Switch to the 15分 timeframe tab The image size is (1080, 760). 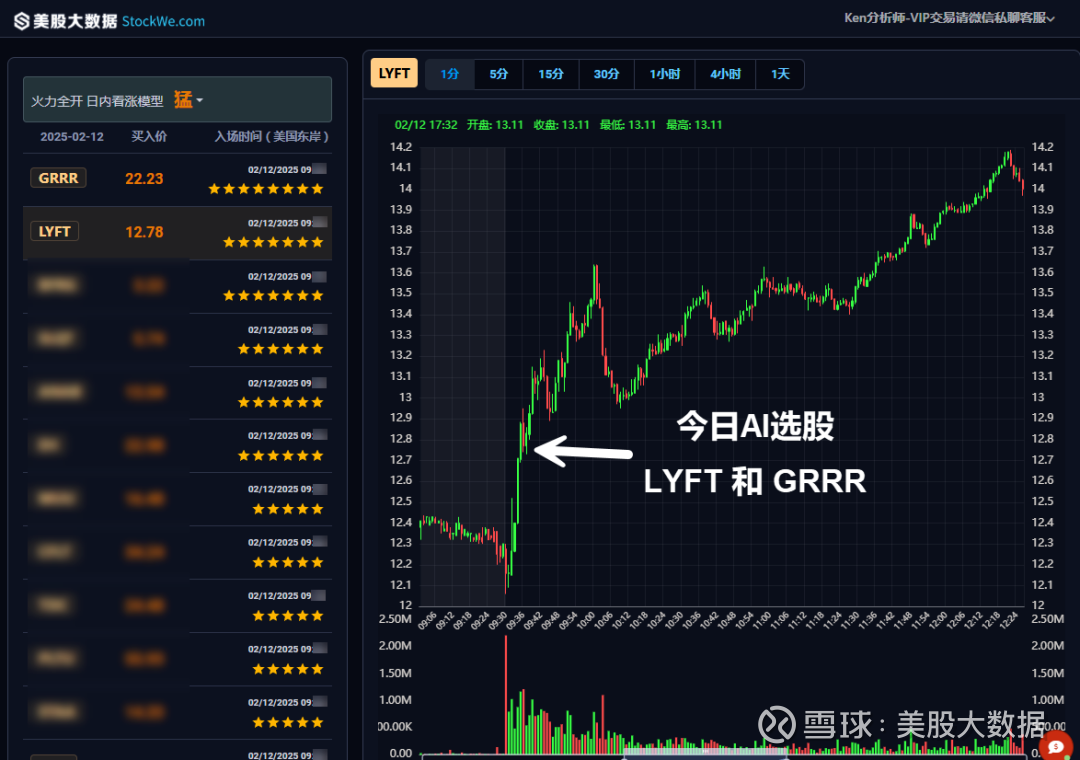(550, 74)
